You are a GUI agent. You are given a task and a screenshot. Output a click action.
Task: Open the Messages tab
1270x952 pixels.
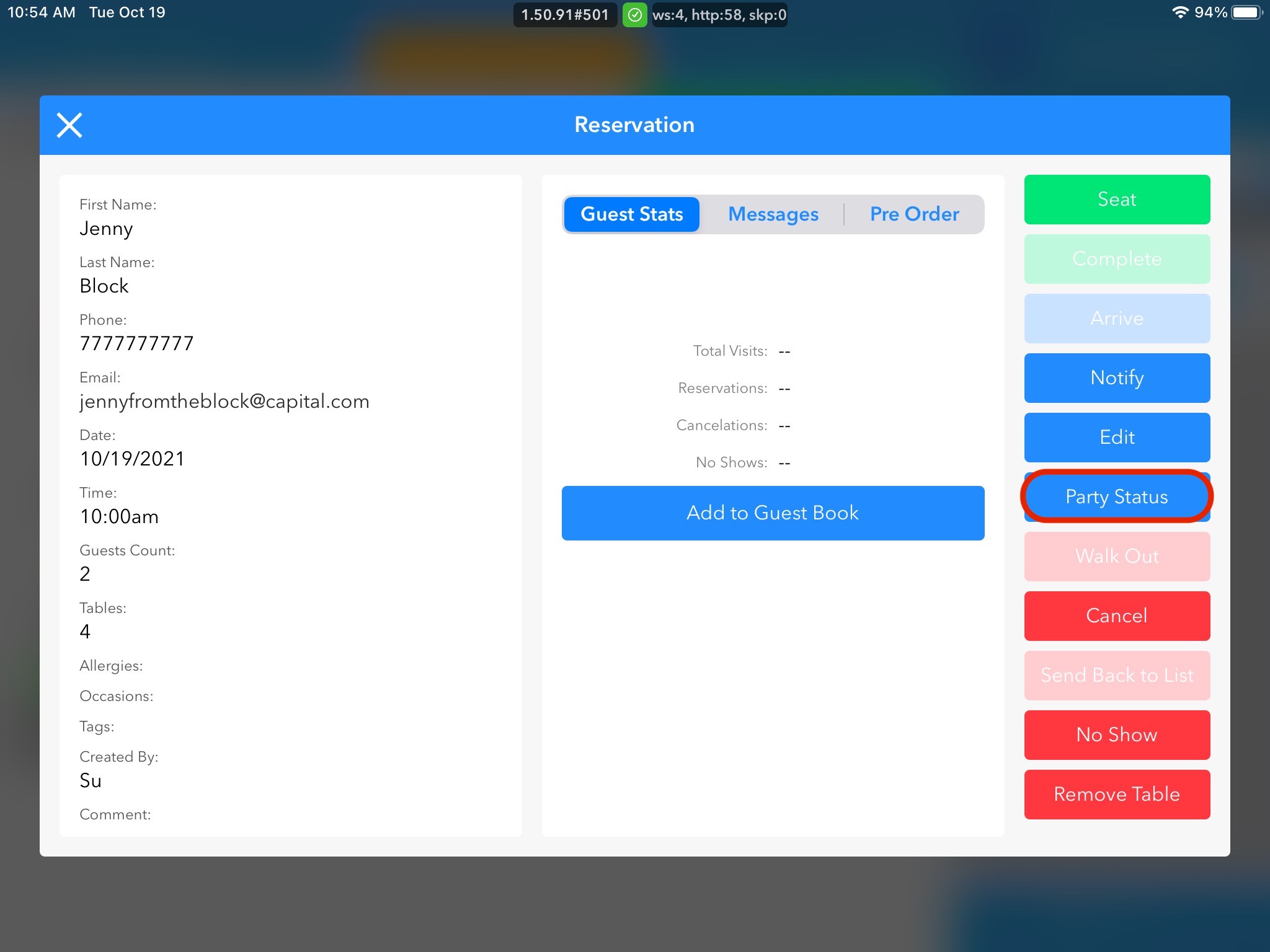(x=773, y=214)
